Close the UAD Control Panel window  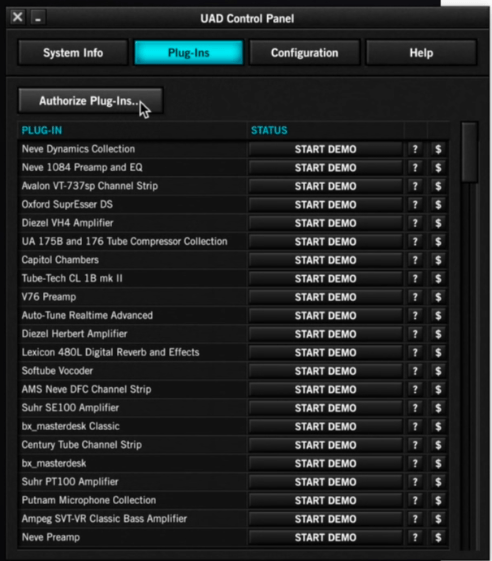(x=18, y=17)
